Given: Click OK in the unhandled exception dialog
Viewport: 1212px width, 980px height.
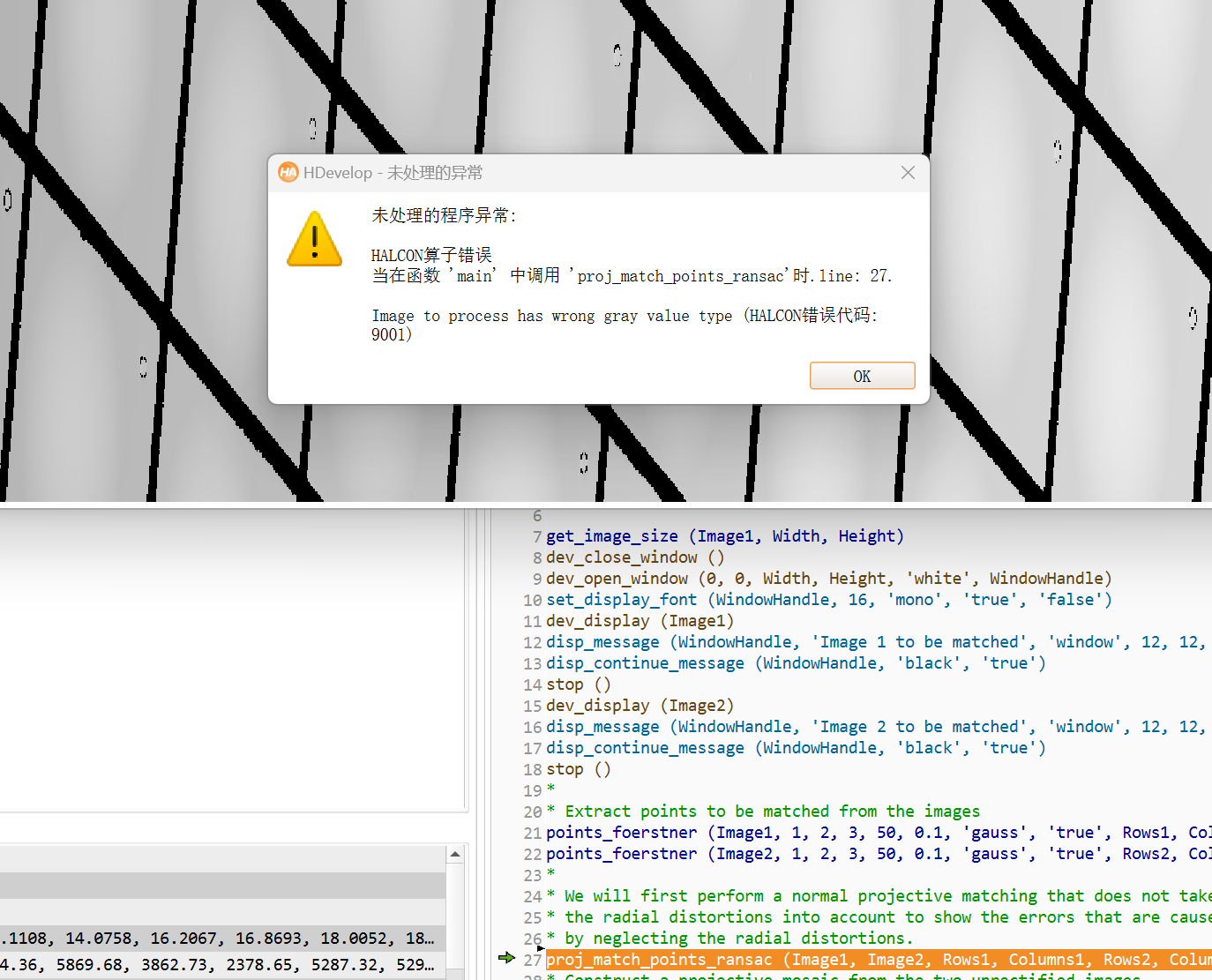Looking at the screenshot, I should click(862, 376).
